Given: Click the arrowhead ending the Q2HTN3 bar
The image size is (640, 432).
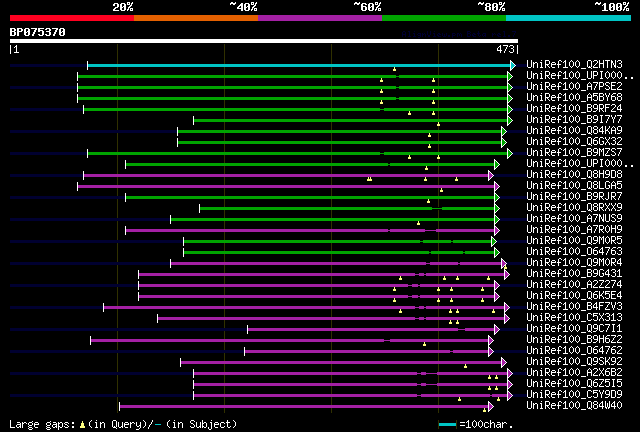Looking at the screenshot, I should click(513, 65).
